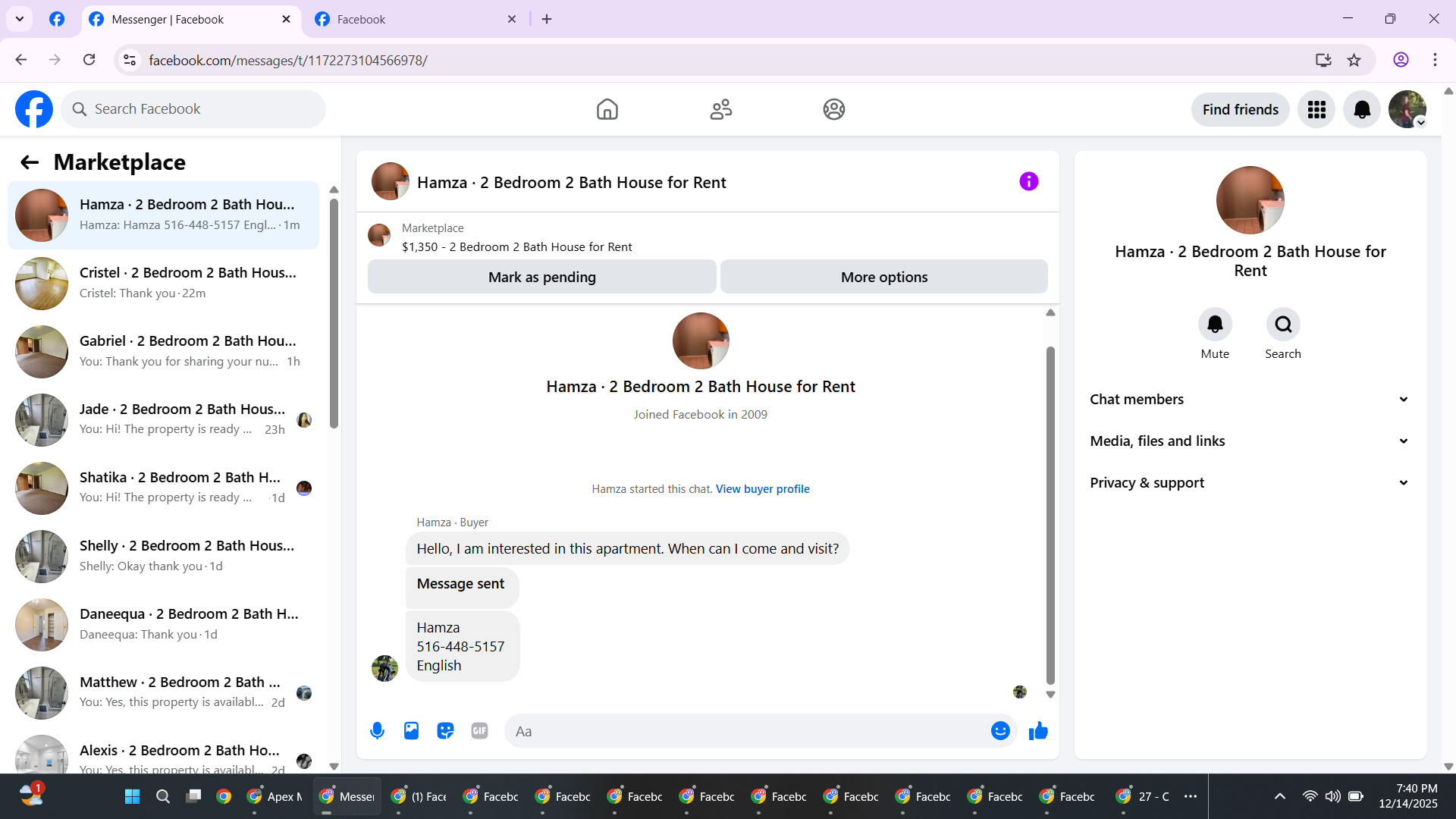Screen dimensions: 1456x819
Task: Open Facebook notifications bell
Action: click(x=1362, y=110)
